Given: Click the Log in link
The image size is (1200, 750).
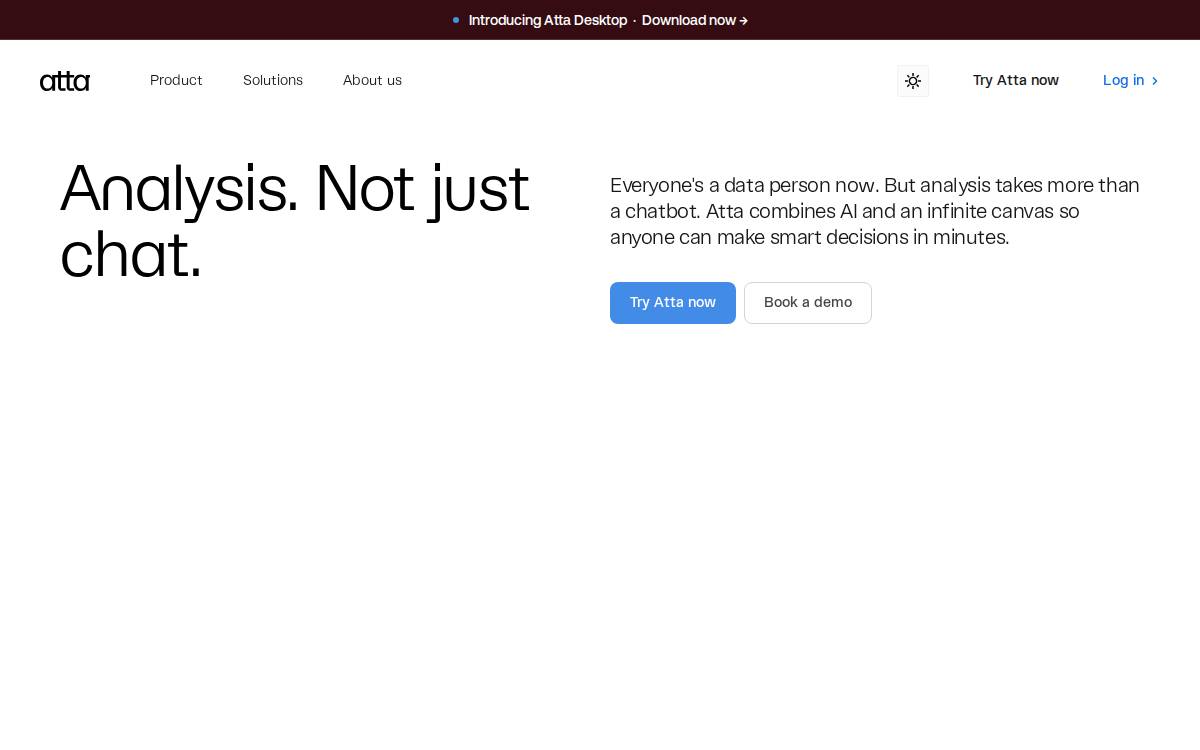Looking at the screenshot, I should [1123, 80].
